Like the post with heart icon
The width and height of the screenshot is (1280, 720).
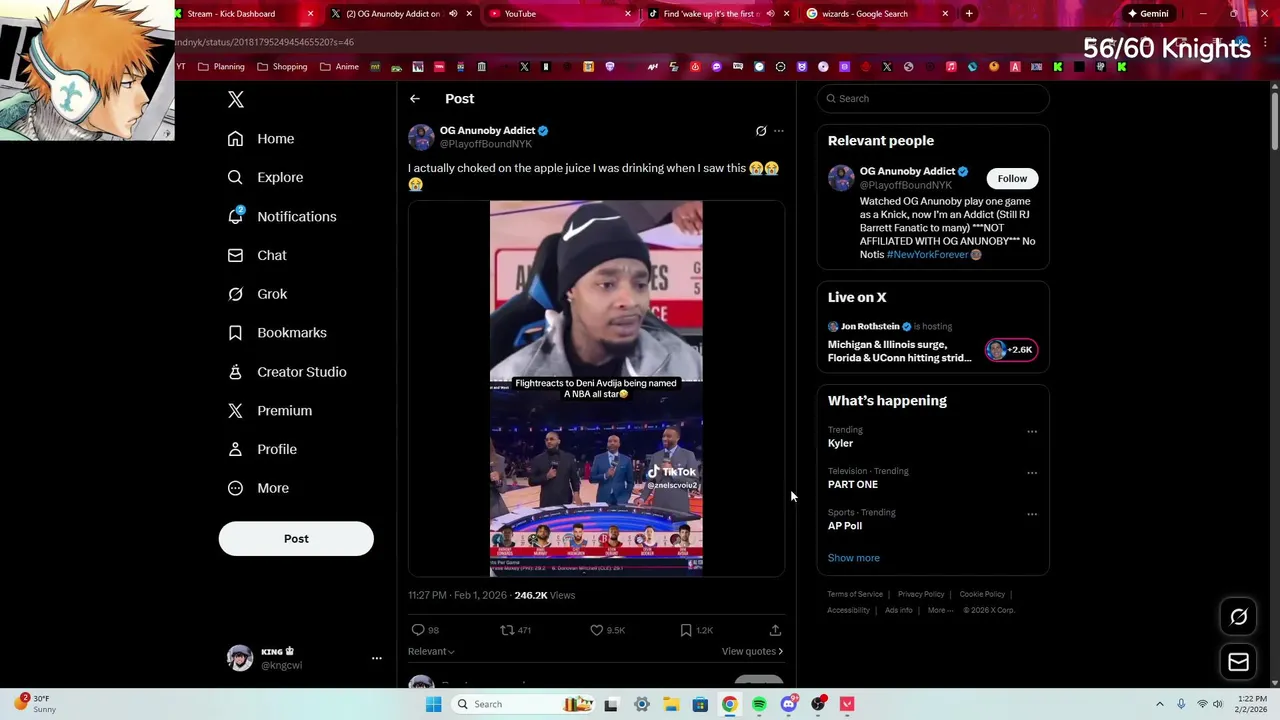pos(597,630)
